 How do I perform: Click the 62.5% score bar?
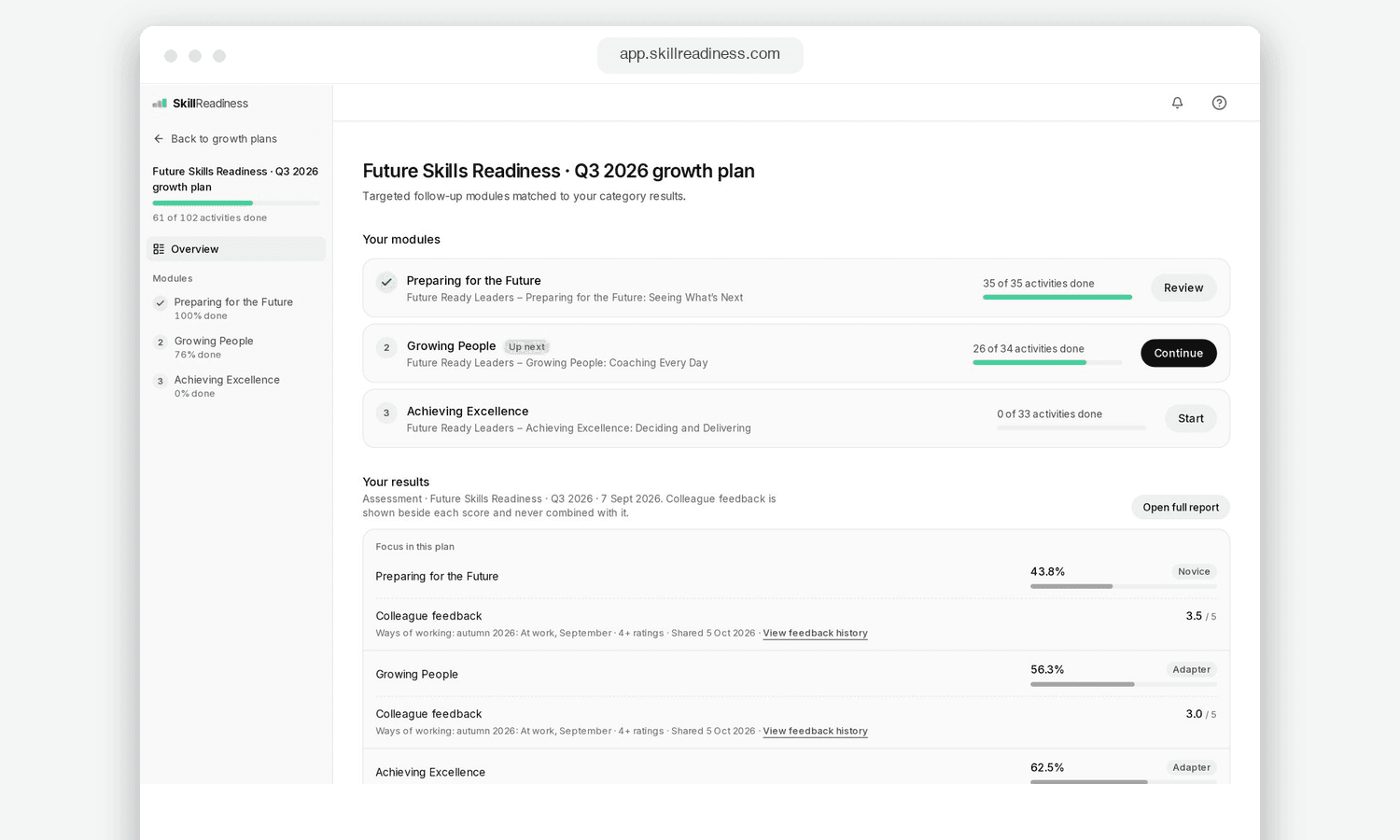point(1124,781)
